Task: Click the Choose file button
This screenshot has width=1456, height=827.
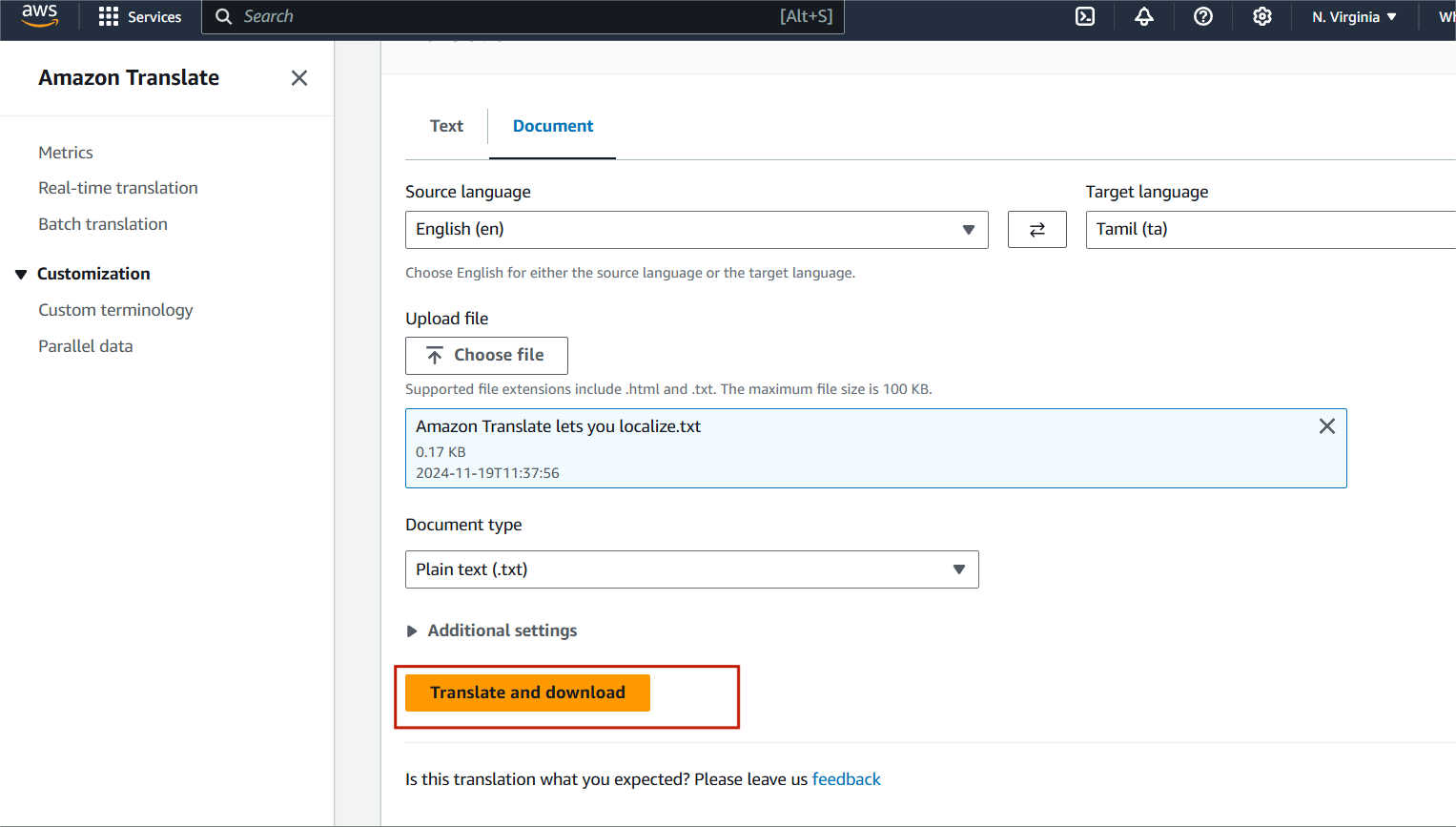Action: point(486,356)
